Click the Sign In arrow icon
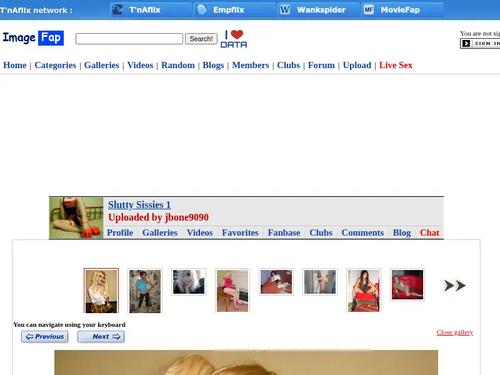 [466, 44]
